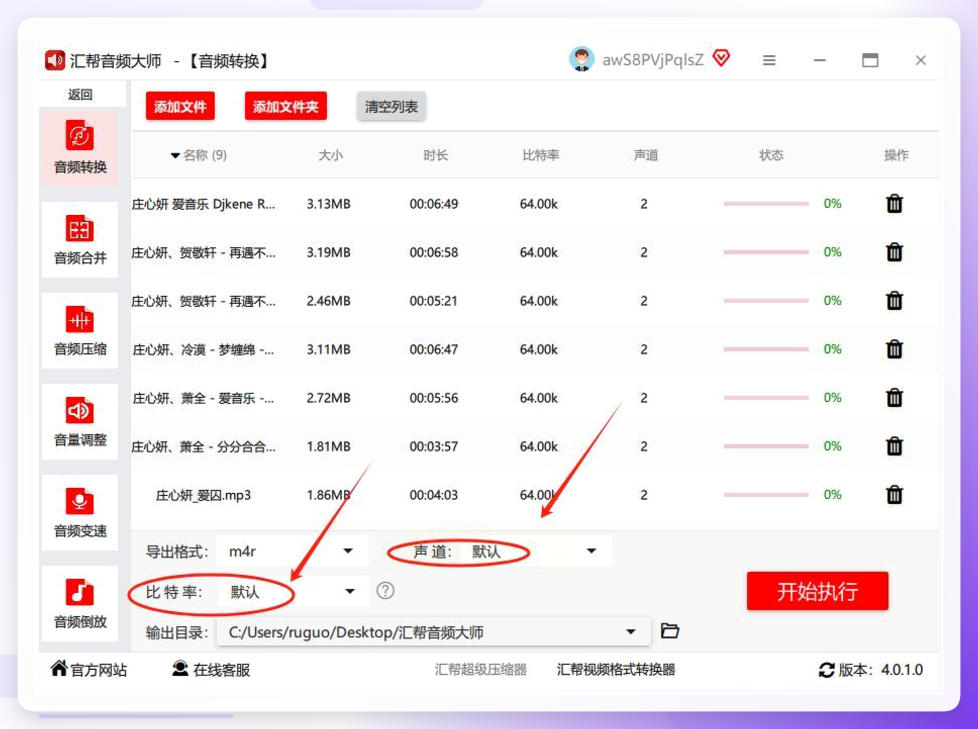Open the 音频压缩 audio compress tool
The width and height of the screenshot is (978, 729).
click(x=79, y=331)
